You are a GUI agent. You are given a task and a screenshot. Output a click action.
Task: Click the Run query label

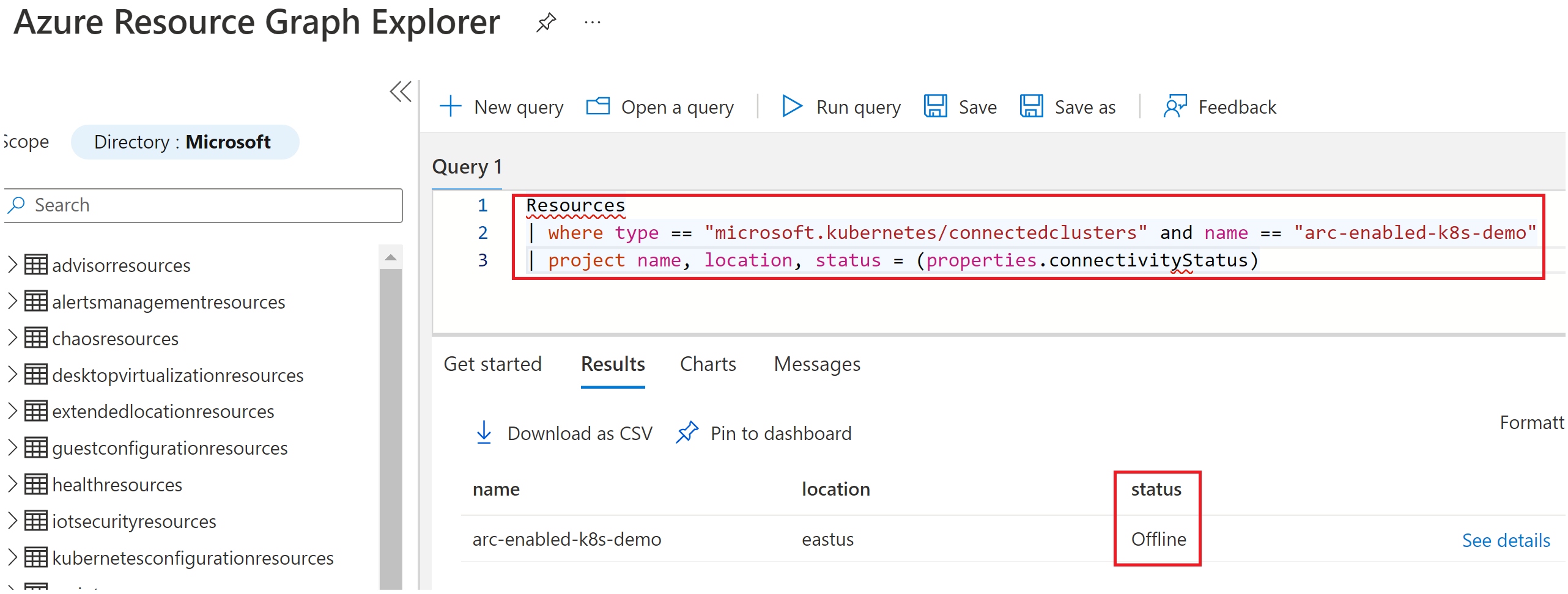click(858, 107)
